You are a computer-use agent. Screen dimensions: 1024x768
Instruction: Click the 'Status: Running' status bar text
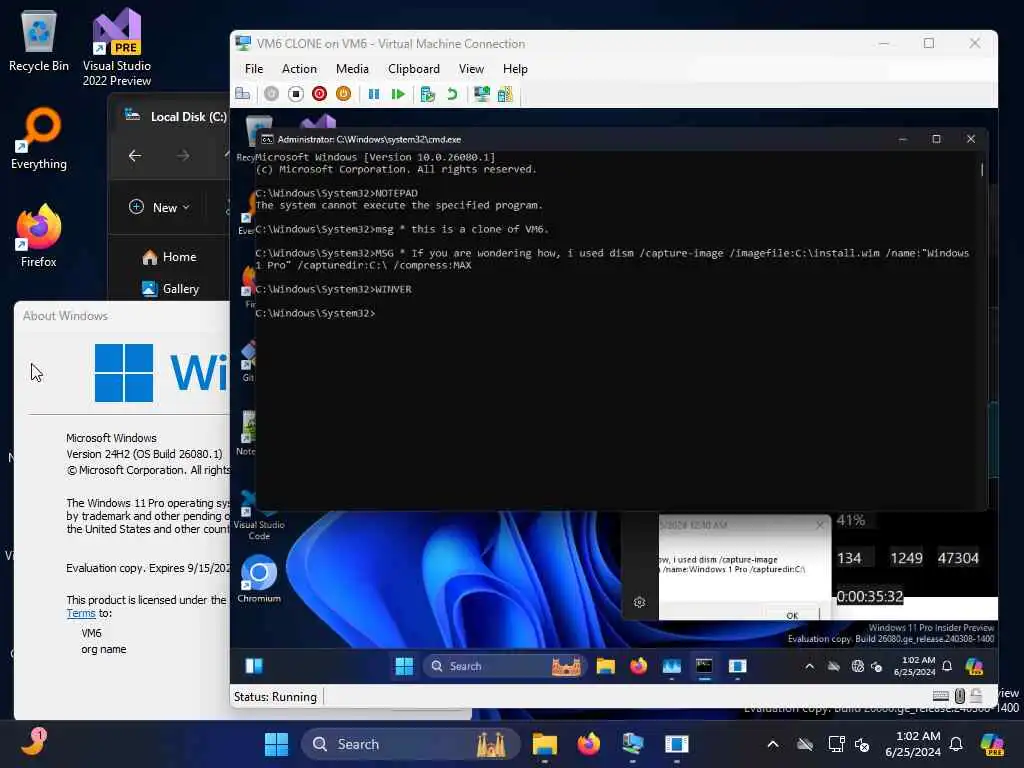click(x=275, y=697)
